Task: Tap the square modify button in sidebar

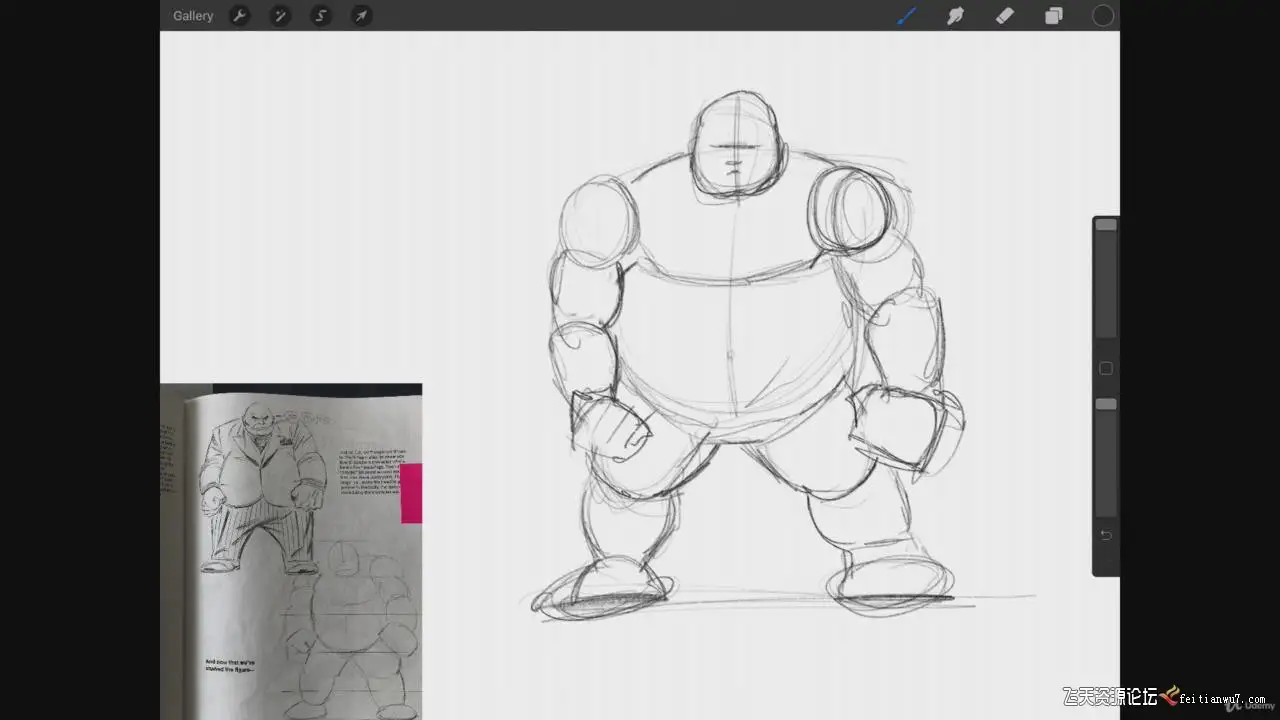Action: [x=1106, y=369]
